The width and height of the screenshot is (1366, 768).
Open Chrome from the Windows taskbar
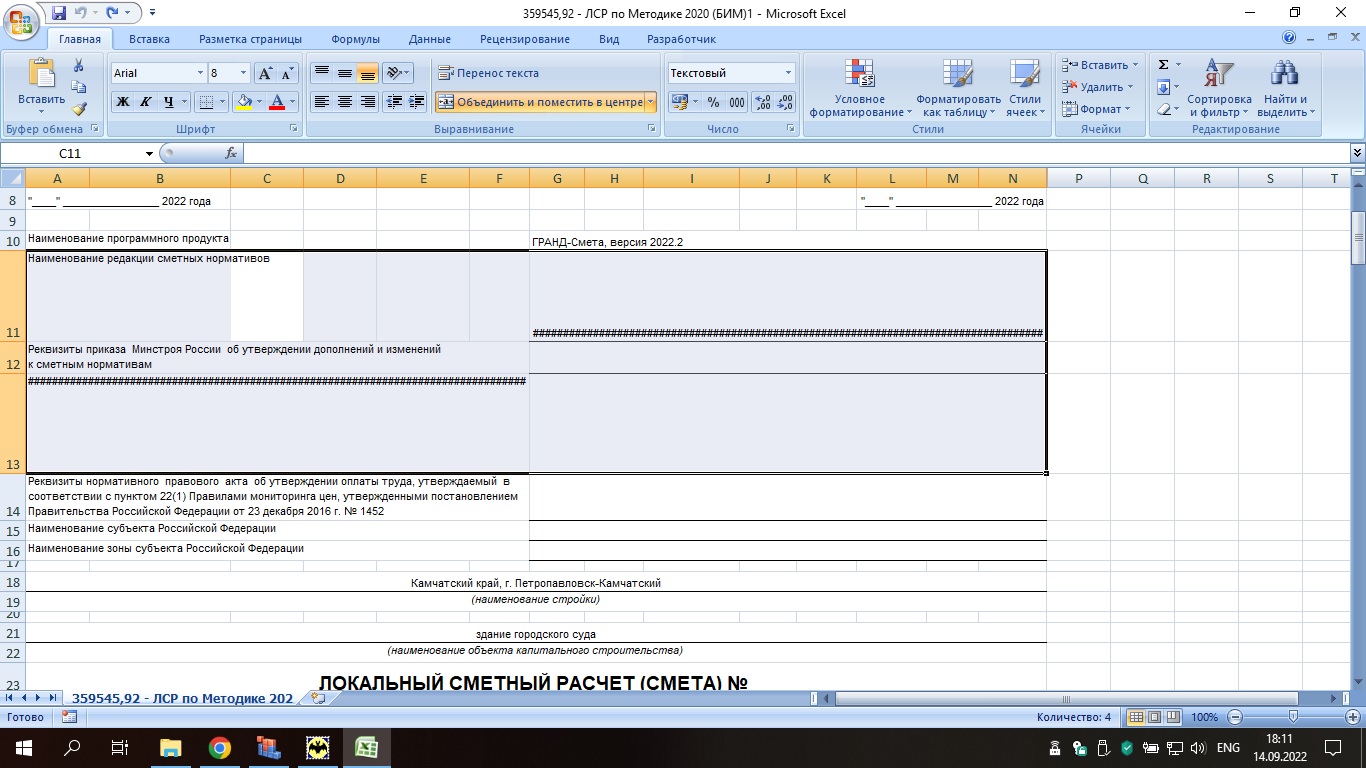(x=219, y=747)
